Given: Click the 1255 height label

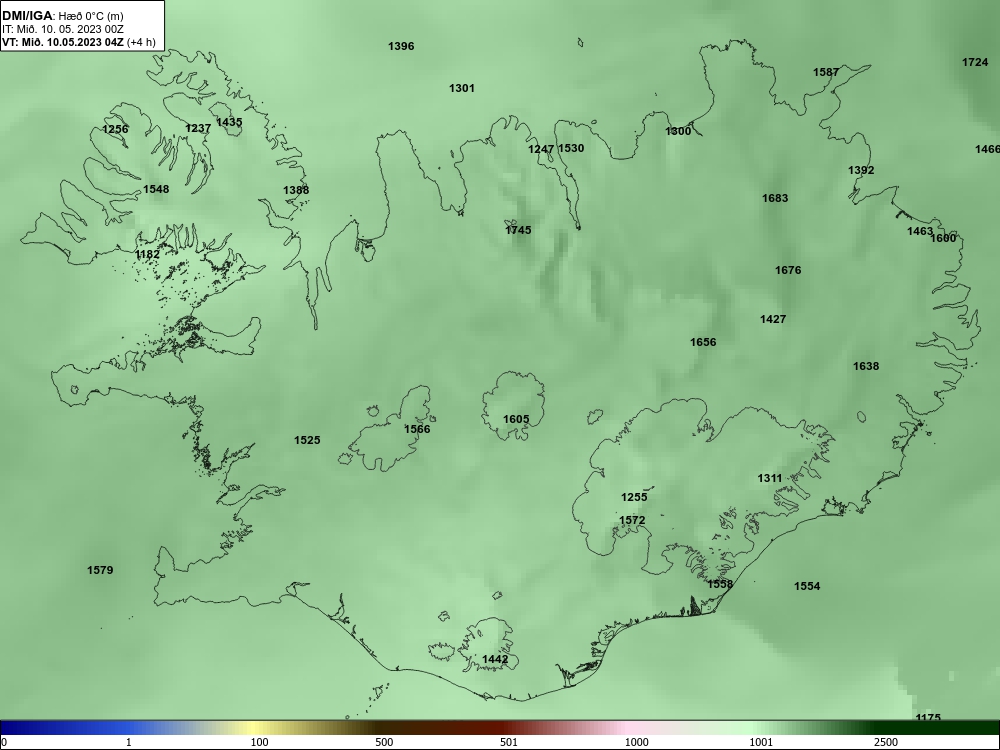Looking at the screenshot, I should point(634,497).
